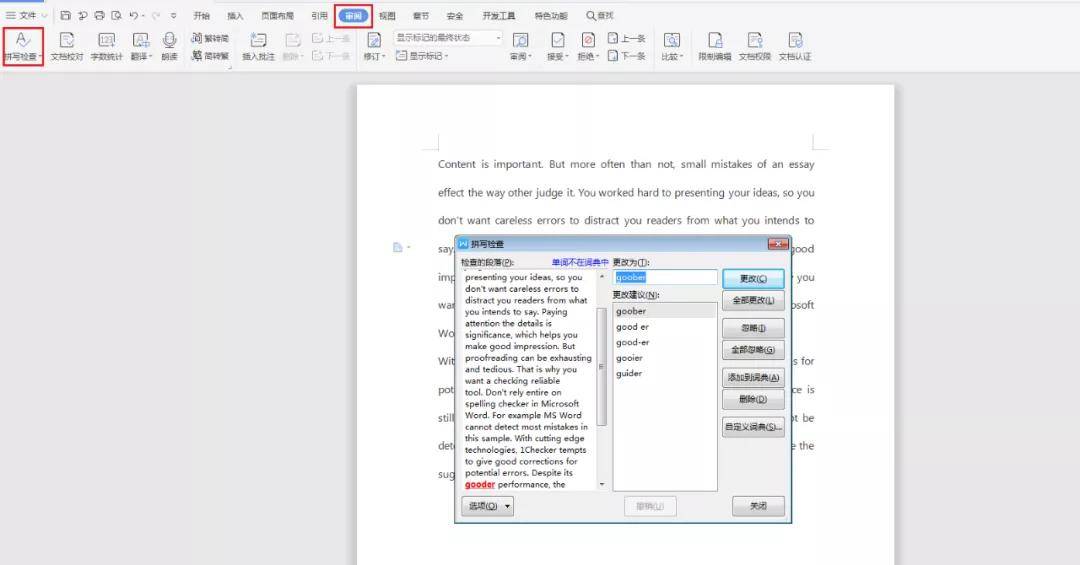Expand the 选项 dropdown in spell check dialog
The width and height of the screenshot is (1080, 565).
(487, 506)
